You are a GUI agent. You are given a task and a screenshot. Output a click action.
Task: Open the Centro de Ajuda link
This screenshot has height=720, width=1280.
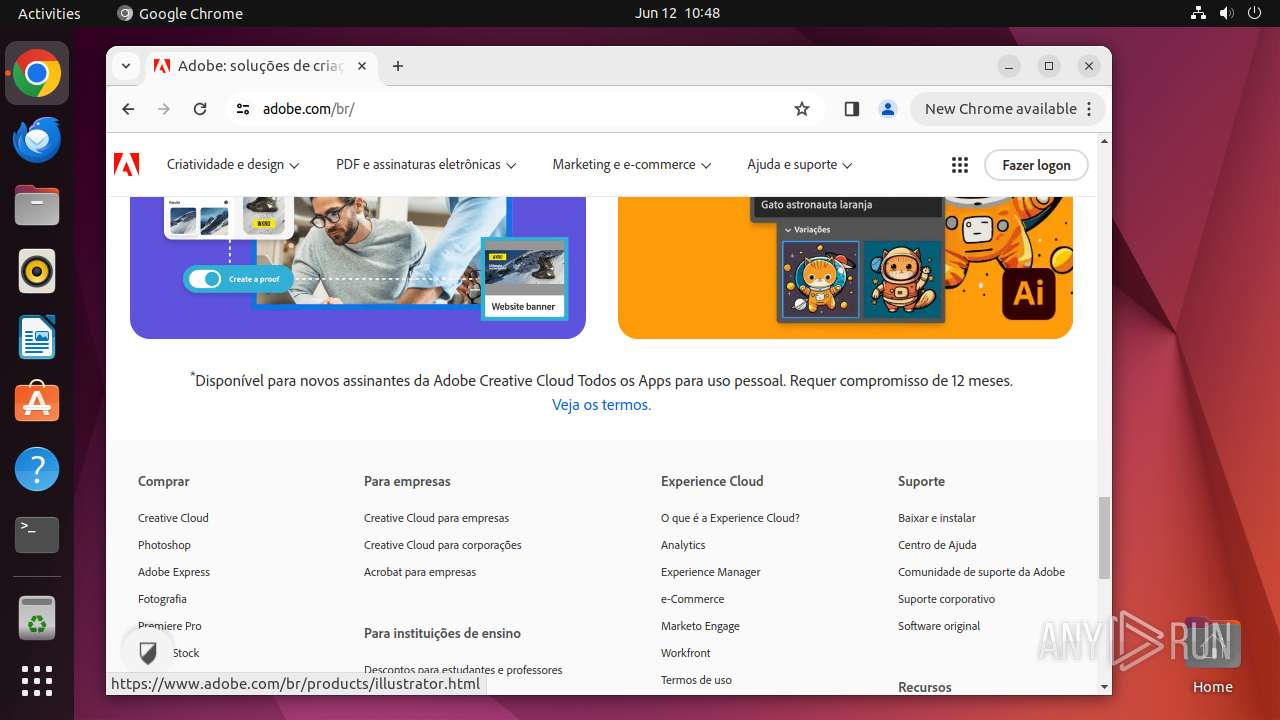pos(937,545)
